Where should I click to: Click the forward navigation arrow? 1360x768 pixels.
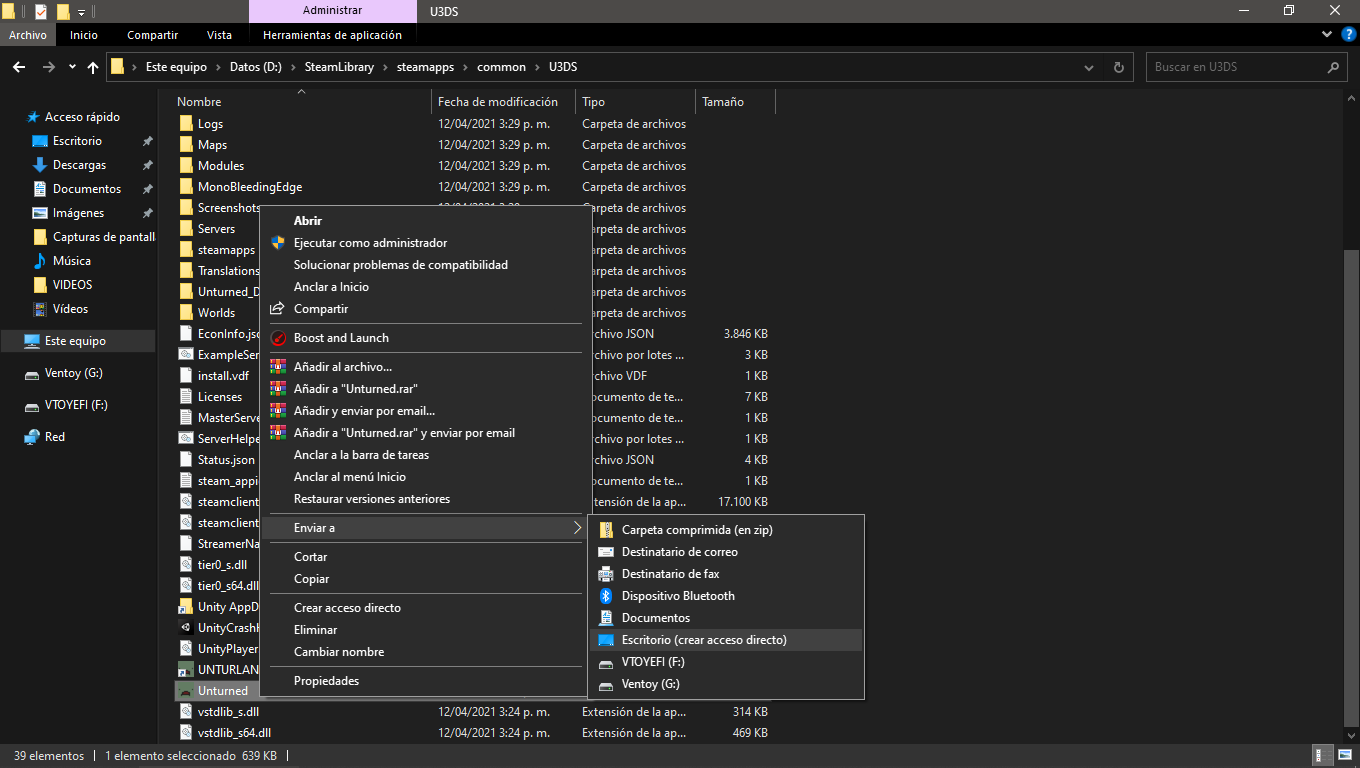(x=49, y=67)
